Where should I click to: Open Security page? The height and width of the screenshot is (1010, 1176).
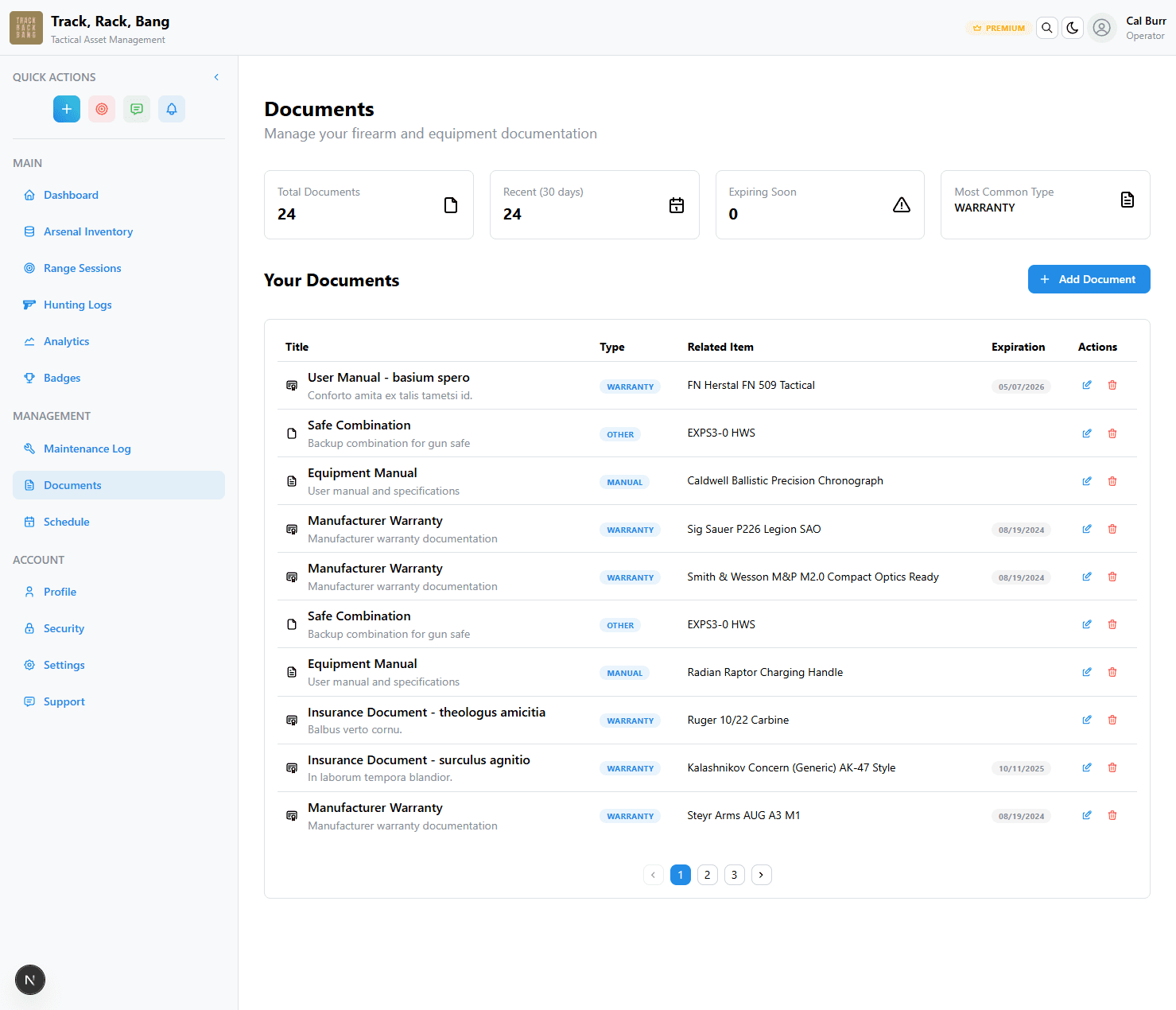(118, 628)
